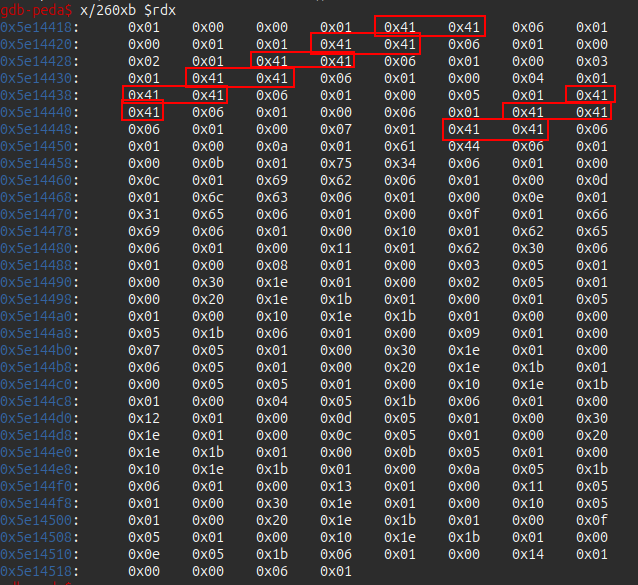638x585 pixels.
Task: Select the 0x61 byte in row 0x5e14450
Action: (x=398, y=146)
